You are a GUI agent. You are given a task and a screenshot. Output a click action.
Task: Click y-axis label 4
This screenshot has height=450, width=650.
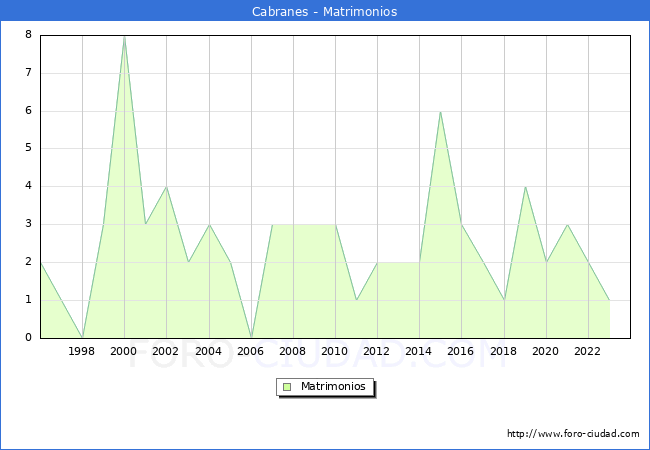28,186
